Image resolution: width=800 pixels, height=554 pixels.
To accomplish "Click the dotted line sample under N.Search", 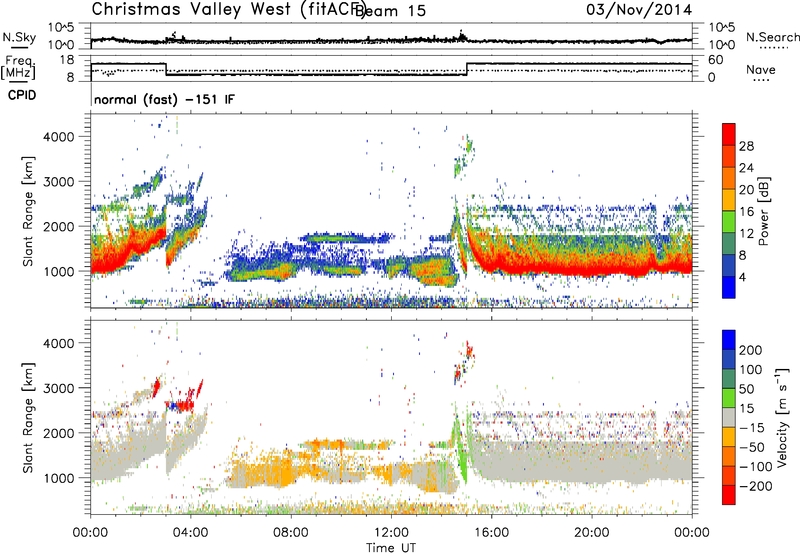I will tap(773, 48).
